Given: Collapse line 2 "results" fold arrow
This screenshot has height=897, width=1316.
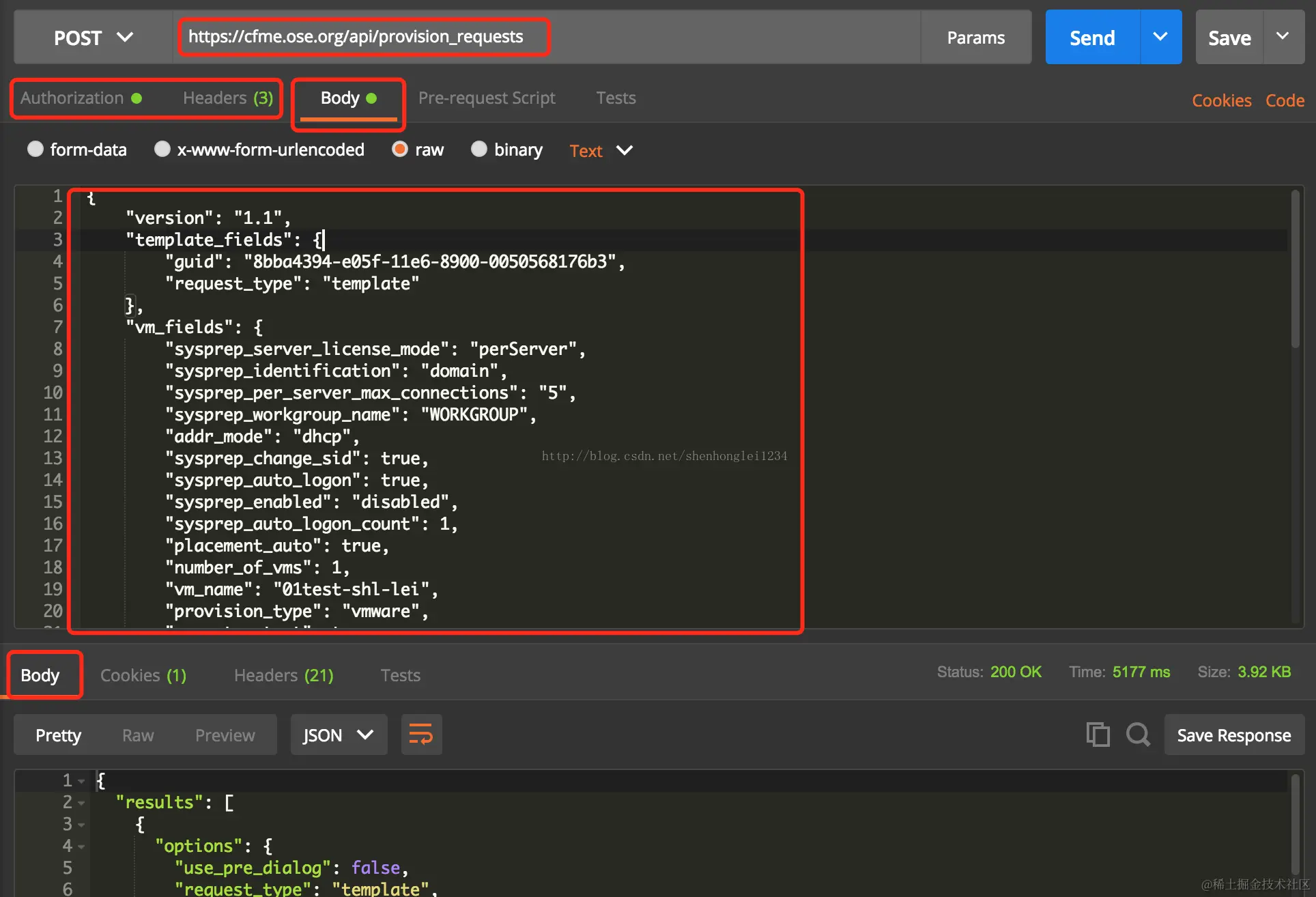Looking at the screenshot, I should coord(81,803).
